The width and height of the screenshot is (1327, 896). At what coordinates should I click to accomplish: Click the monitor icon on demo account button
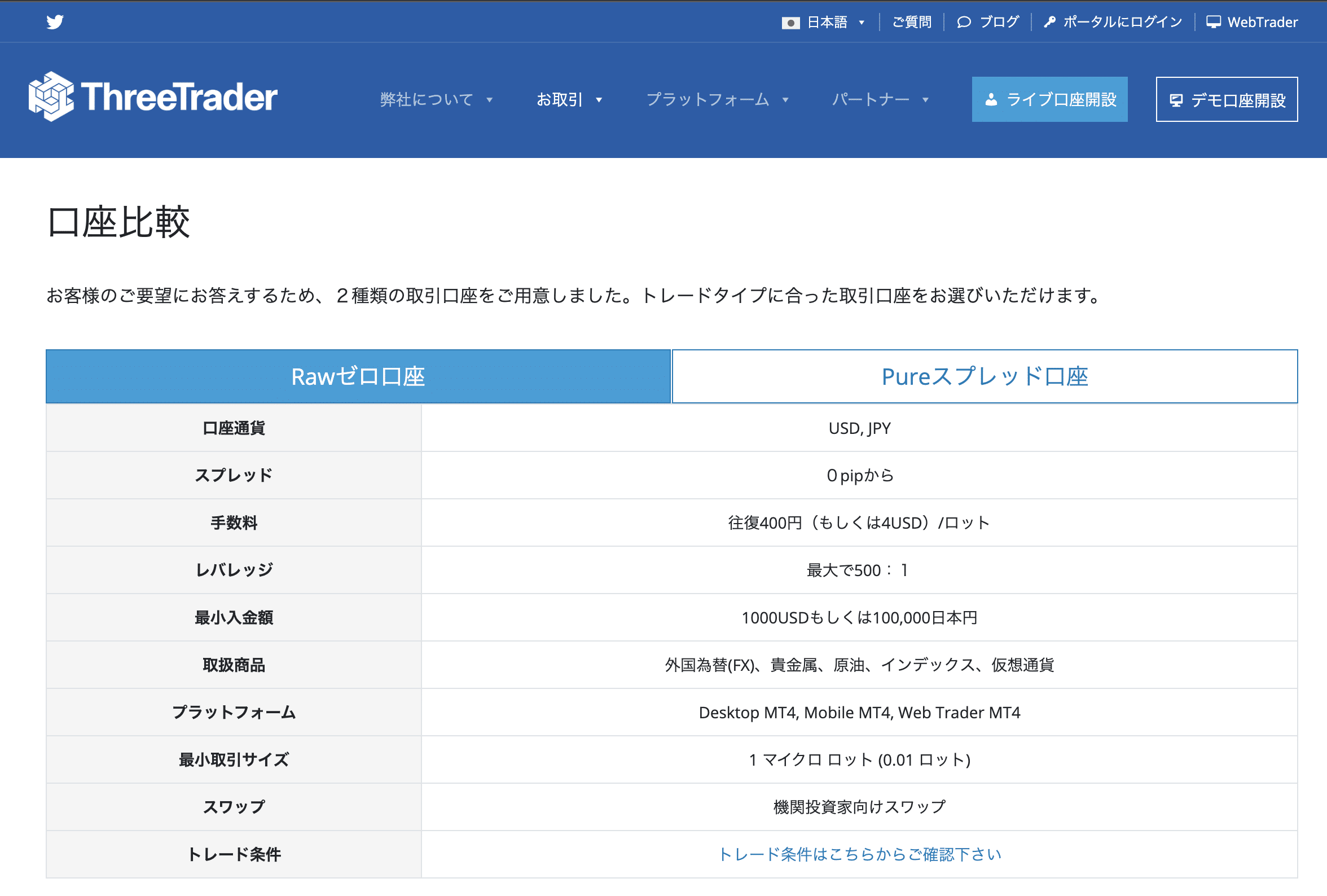click(1176, 100)
